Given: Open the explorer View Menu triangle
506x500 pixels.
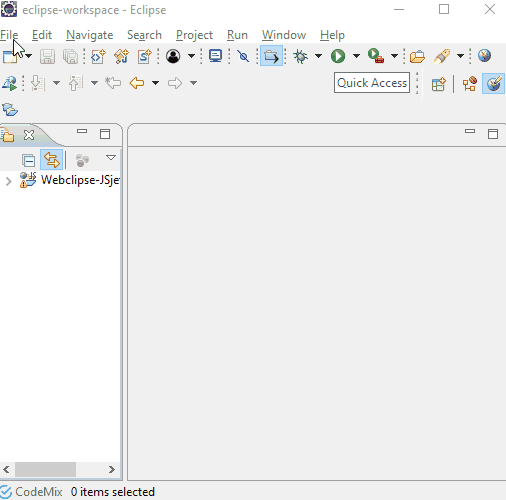Looking at the screenshot, I should coord(111,157).
